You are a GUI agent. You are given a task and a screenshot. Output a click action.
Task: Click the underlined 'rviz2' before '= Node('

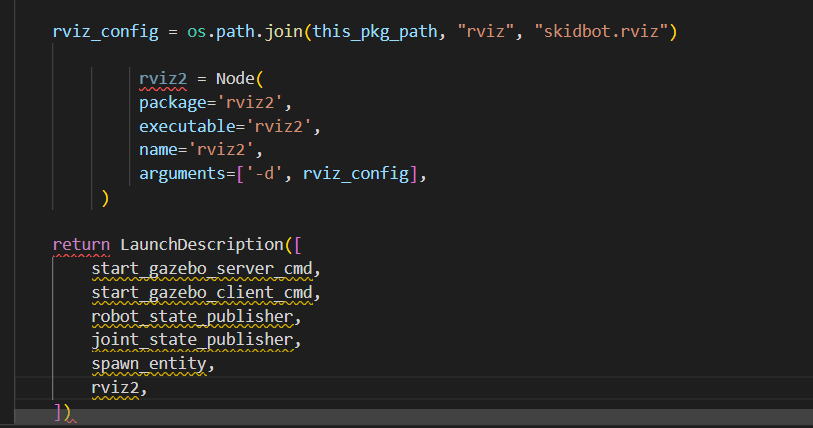coord(163,79)
